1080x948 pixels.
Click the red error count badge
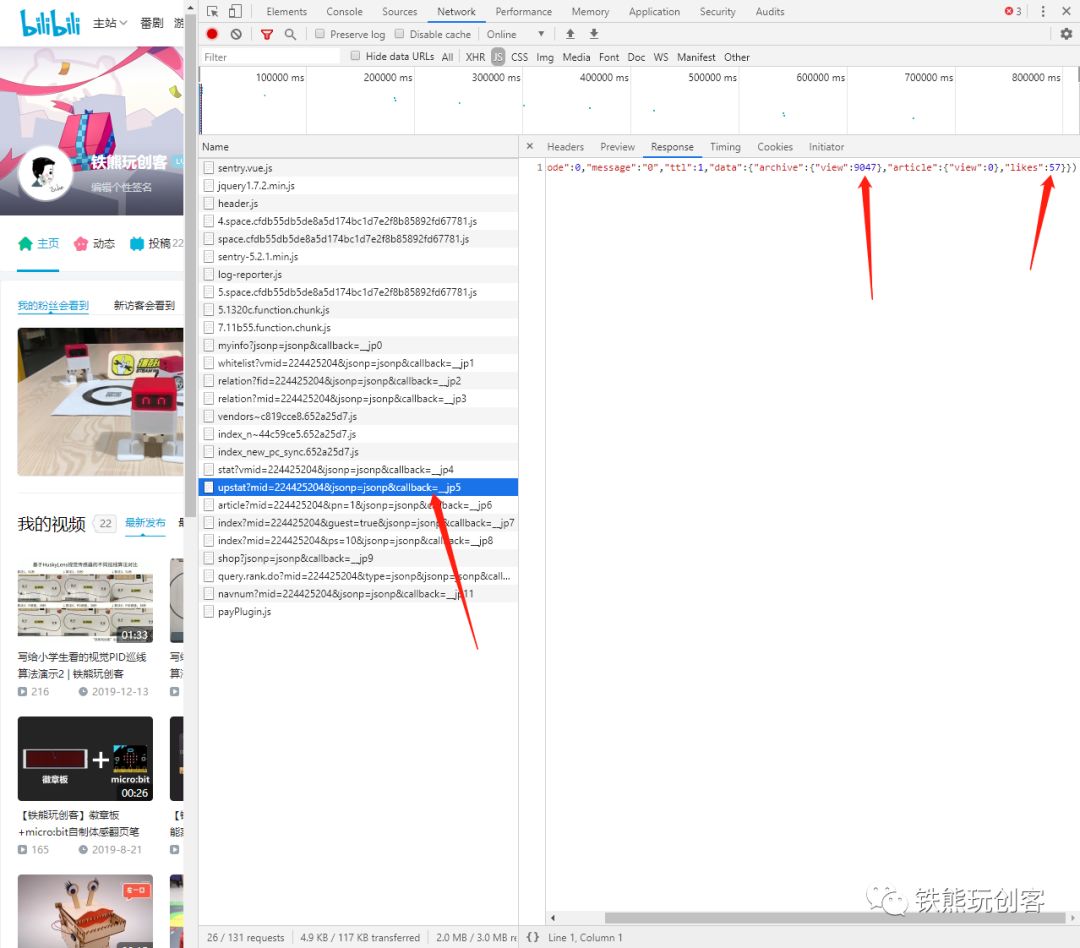pyautogui.click(x=1012, y=12)
